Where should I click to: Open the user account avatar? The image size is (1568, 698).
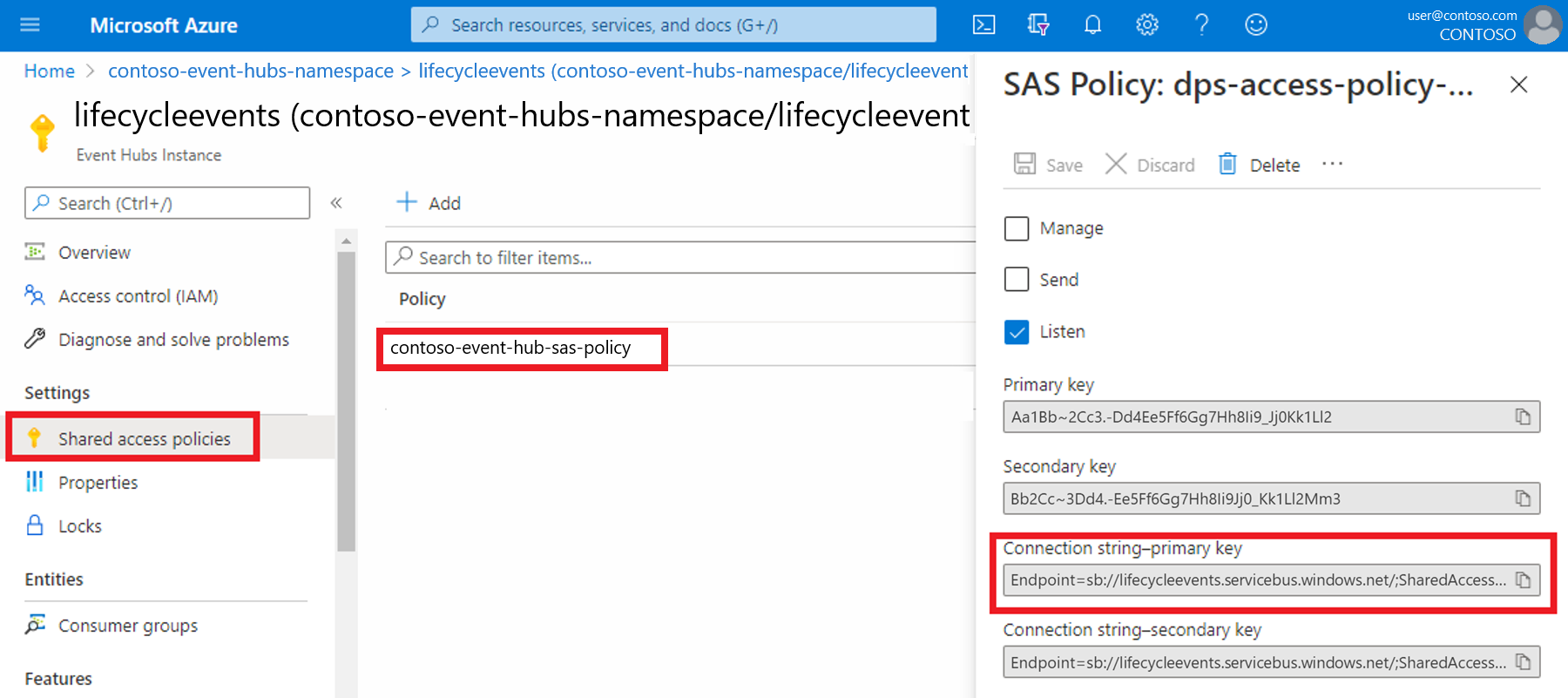1544,25
